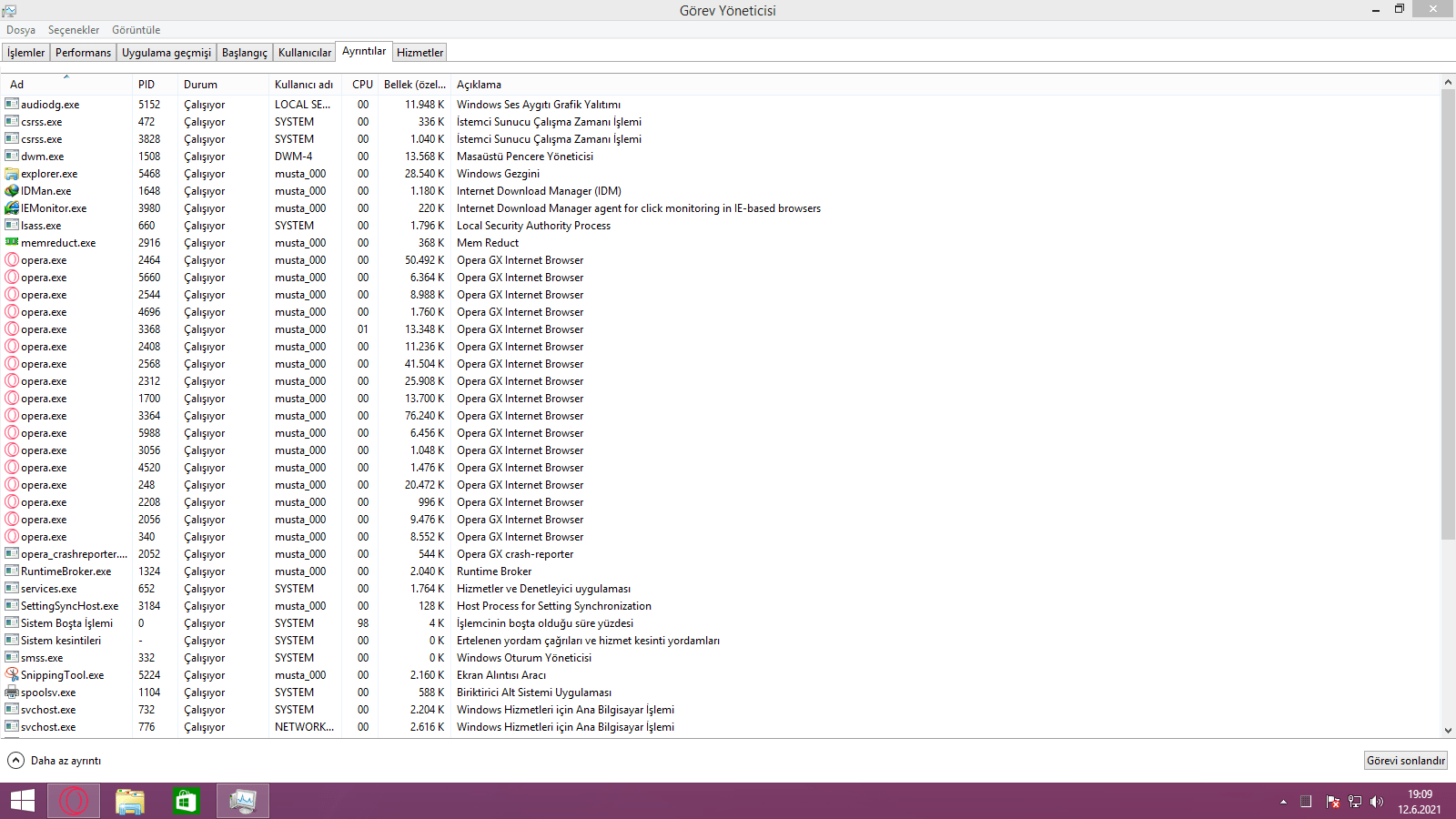The width and height of the screenshot is (1456, 819).
Task: Click memory value '76.240 K'
Action: click(424, 416)
